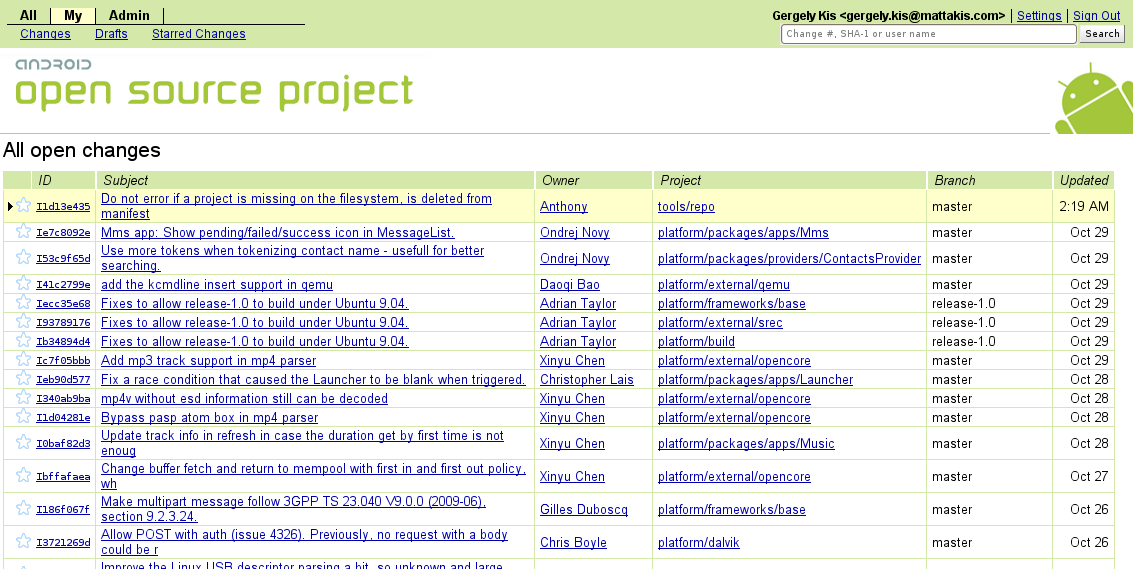1133x569 pixels.
Task: Open platform/dalvik project link
Action: click(x=698, y=543)
